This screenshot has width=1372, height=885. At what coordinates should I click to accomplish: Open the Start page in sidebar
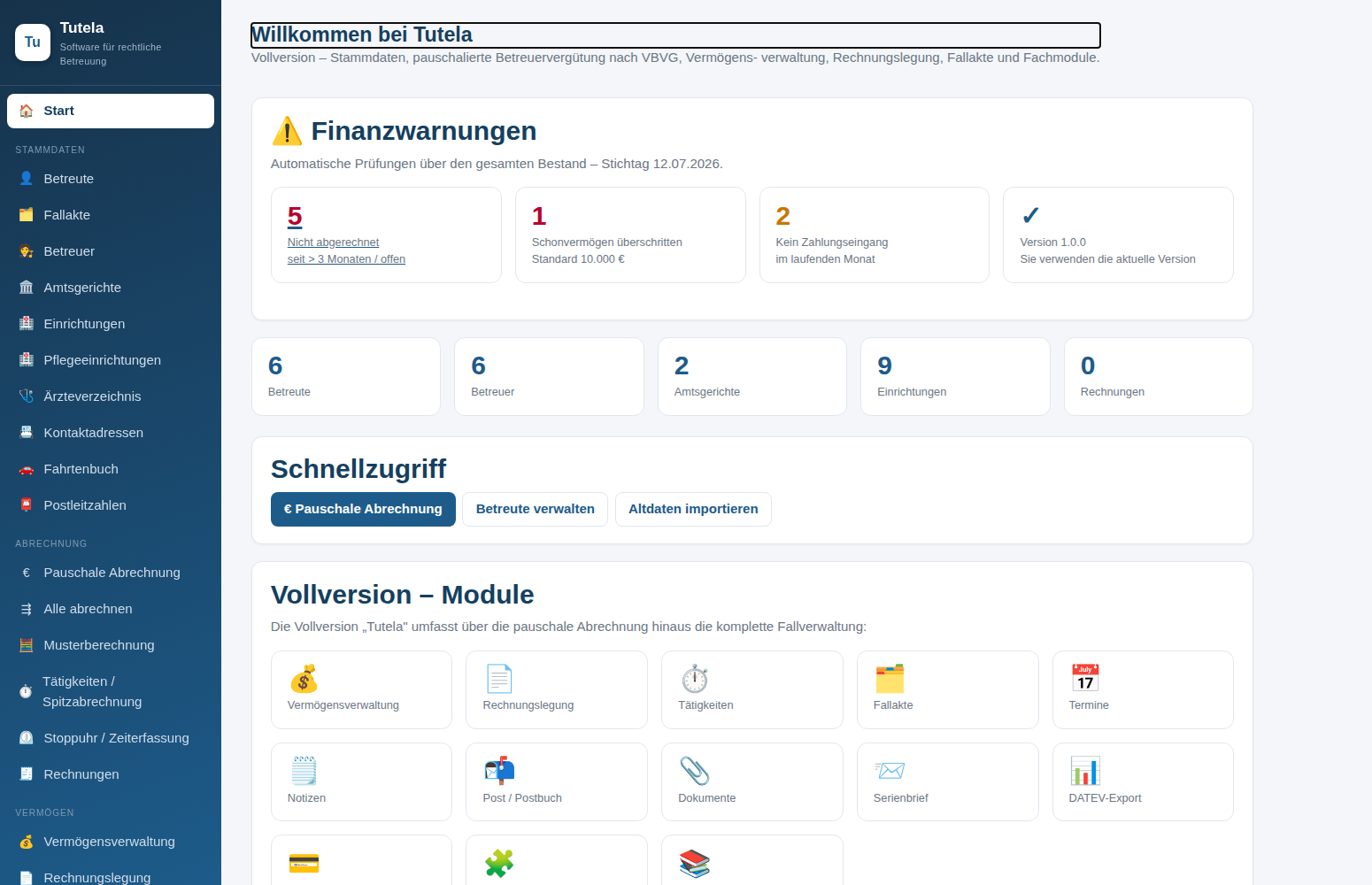click(x=111, y=111)
